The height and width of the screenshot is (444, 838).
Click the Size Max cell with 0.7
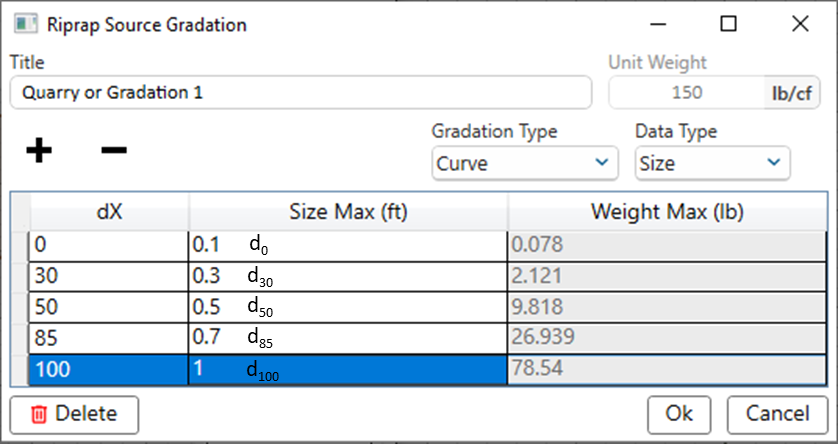coord(347,337)
